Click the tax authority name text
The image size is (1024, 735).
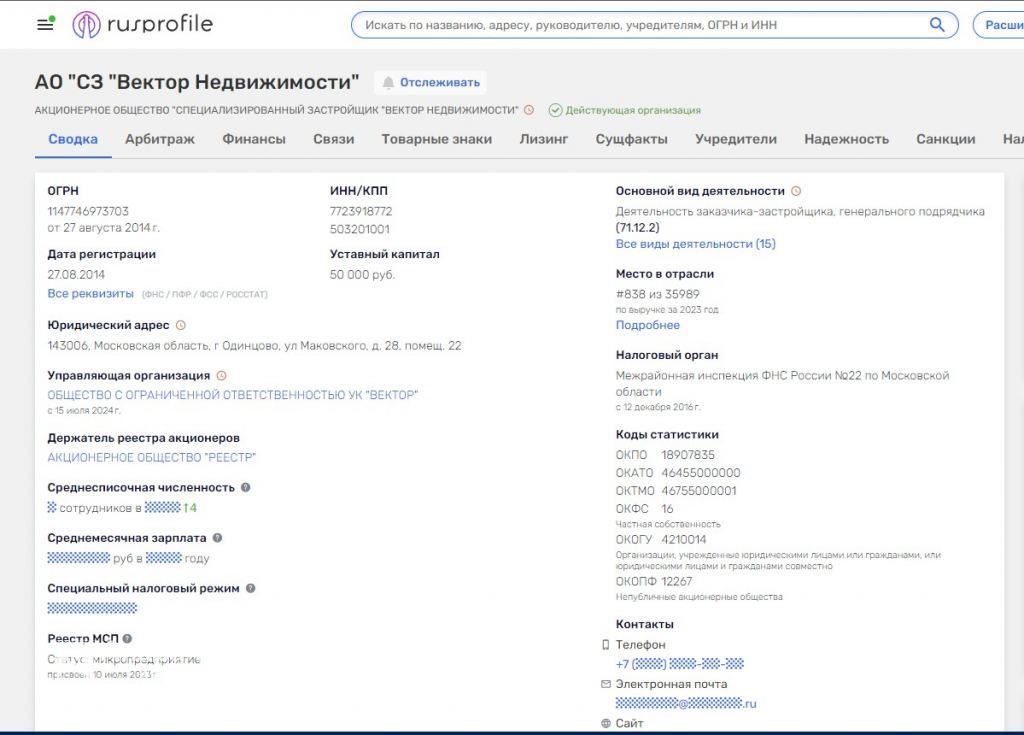point(782,384)
